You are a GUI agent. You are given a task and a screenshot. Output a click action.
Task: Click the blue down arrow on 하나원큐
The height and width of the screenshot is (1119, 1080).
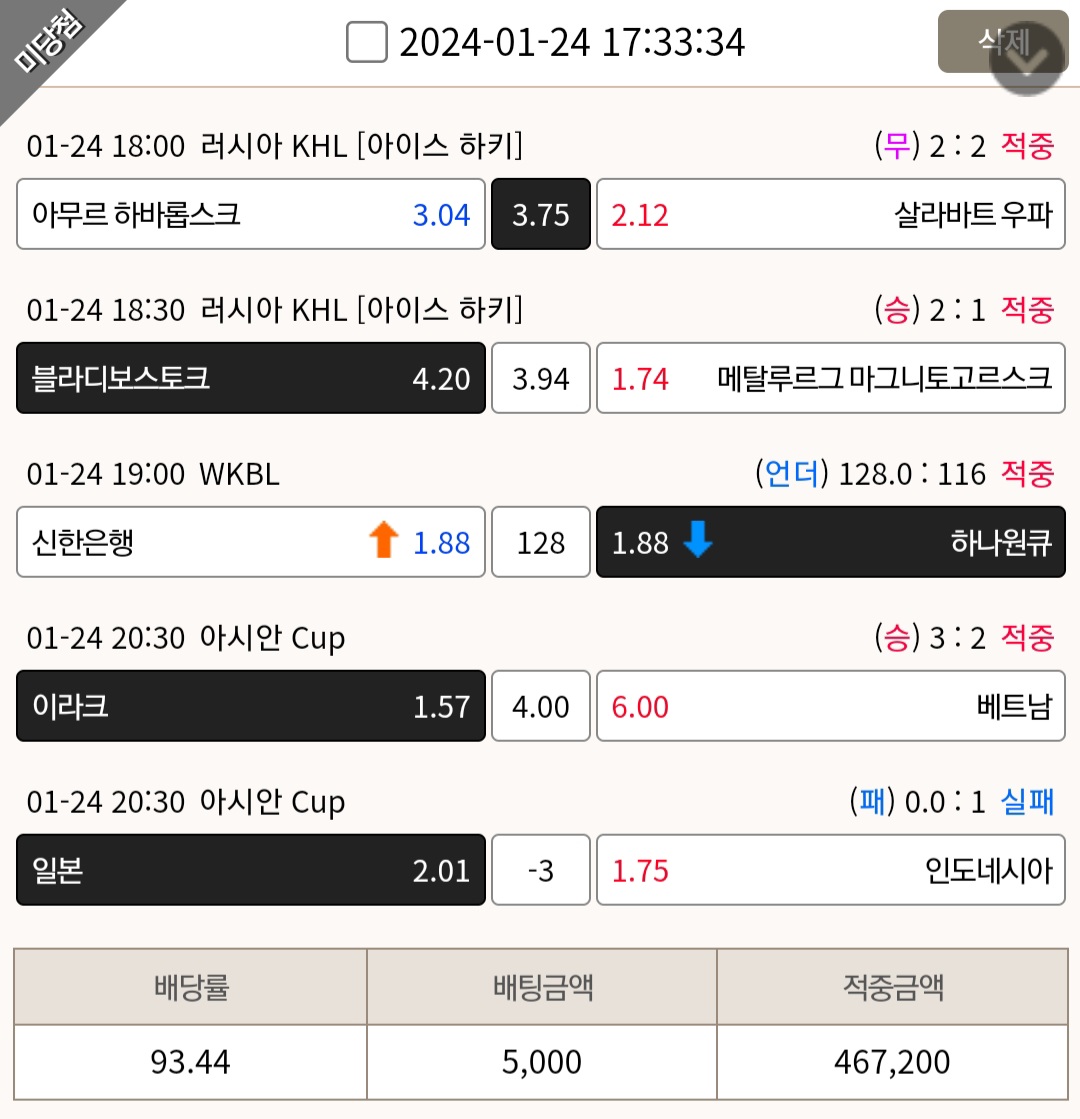point(698,540)
